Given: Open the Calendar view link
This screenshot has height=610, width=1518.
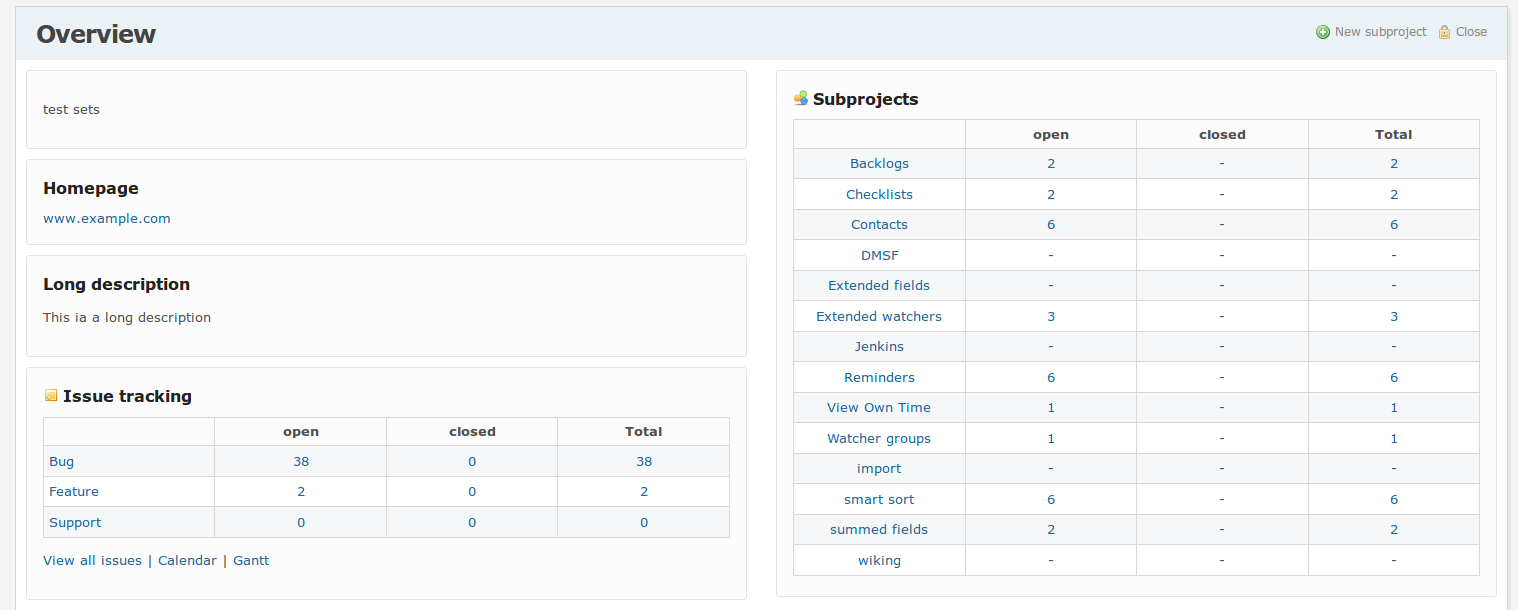Looking at the screenshot, I should coord(187,560).
